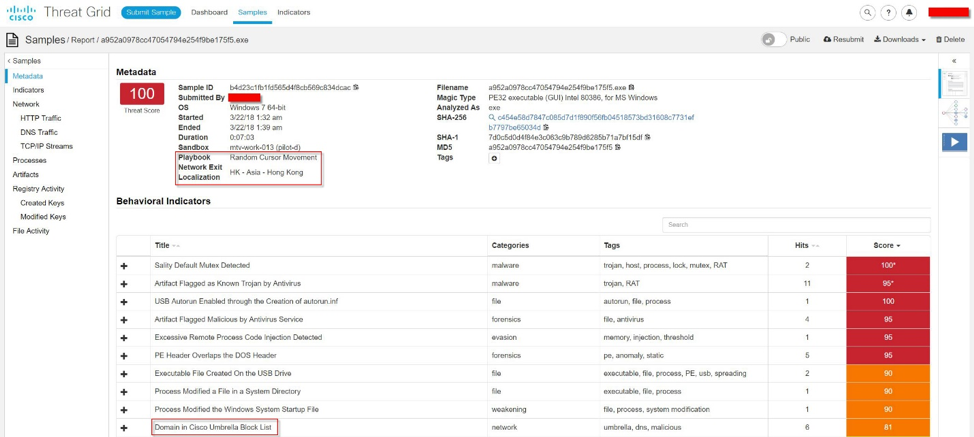Open notifications bell icon

click(909, 13)
